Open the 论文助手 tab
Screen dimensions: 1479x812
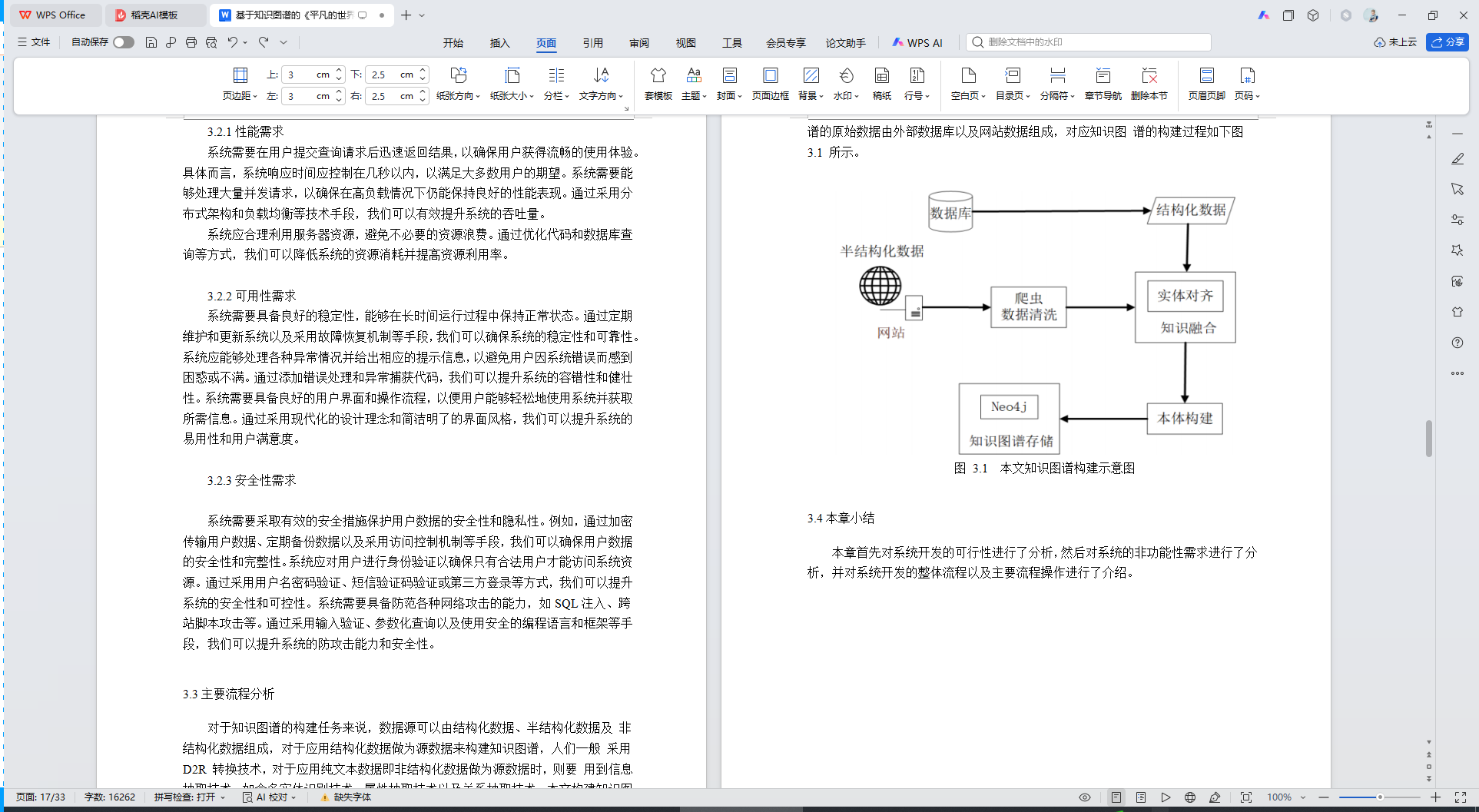tap(846, 43)
